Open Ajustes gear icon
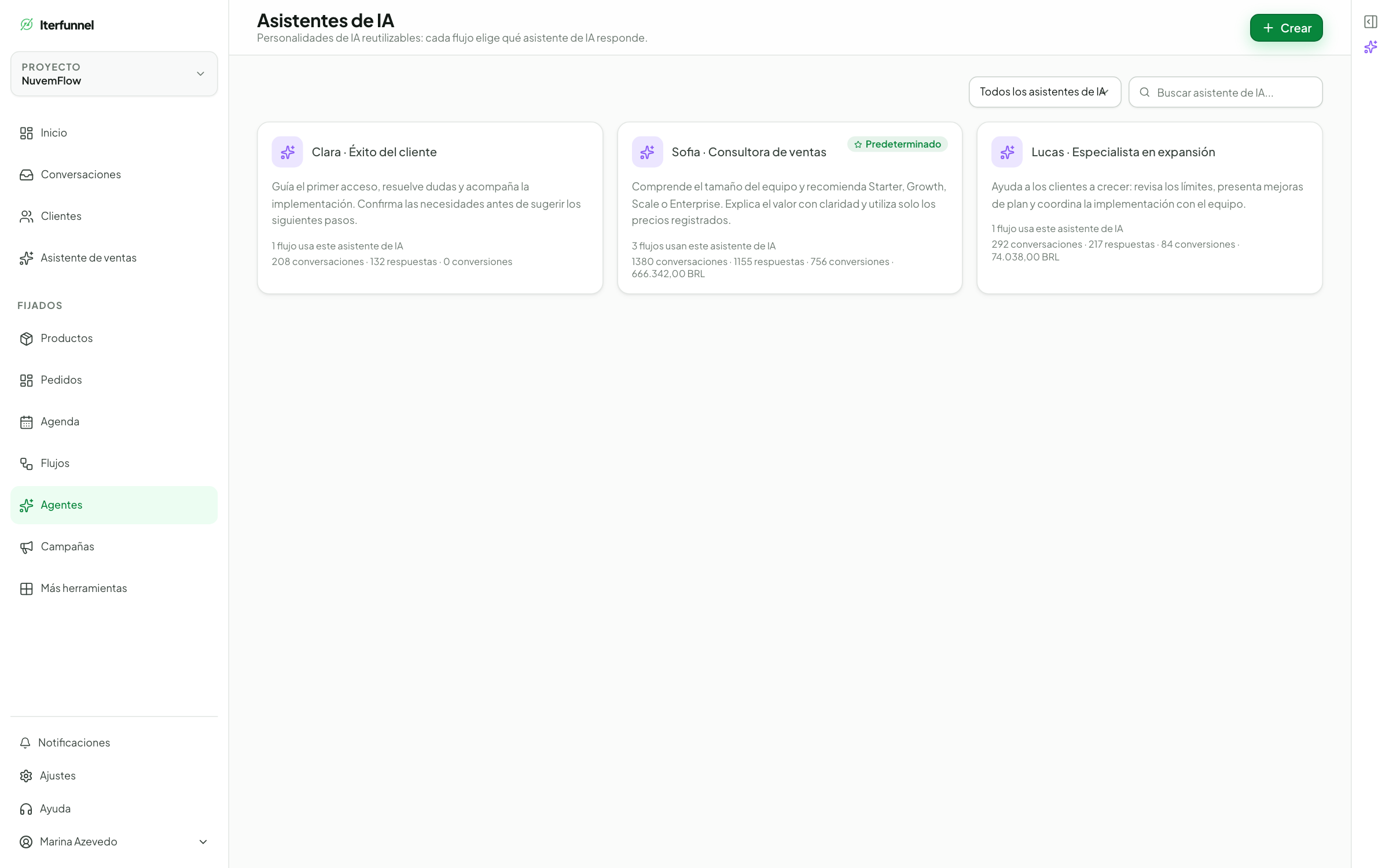Viewport: 1389px width, 868px height. pos(26,775)
